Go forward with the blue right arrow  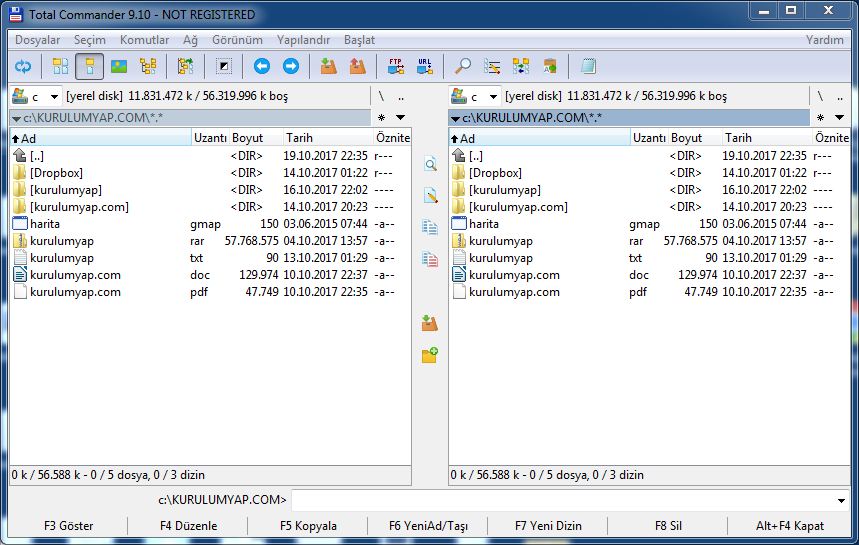[291, 67]
